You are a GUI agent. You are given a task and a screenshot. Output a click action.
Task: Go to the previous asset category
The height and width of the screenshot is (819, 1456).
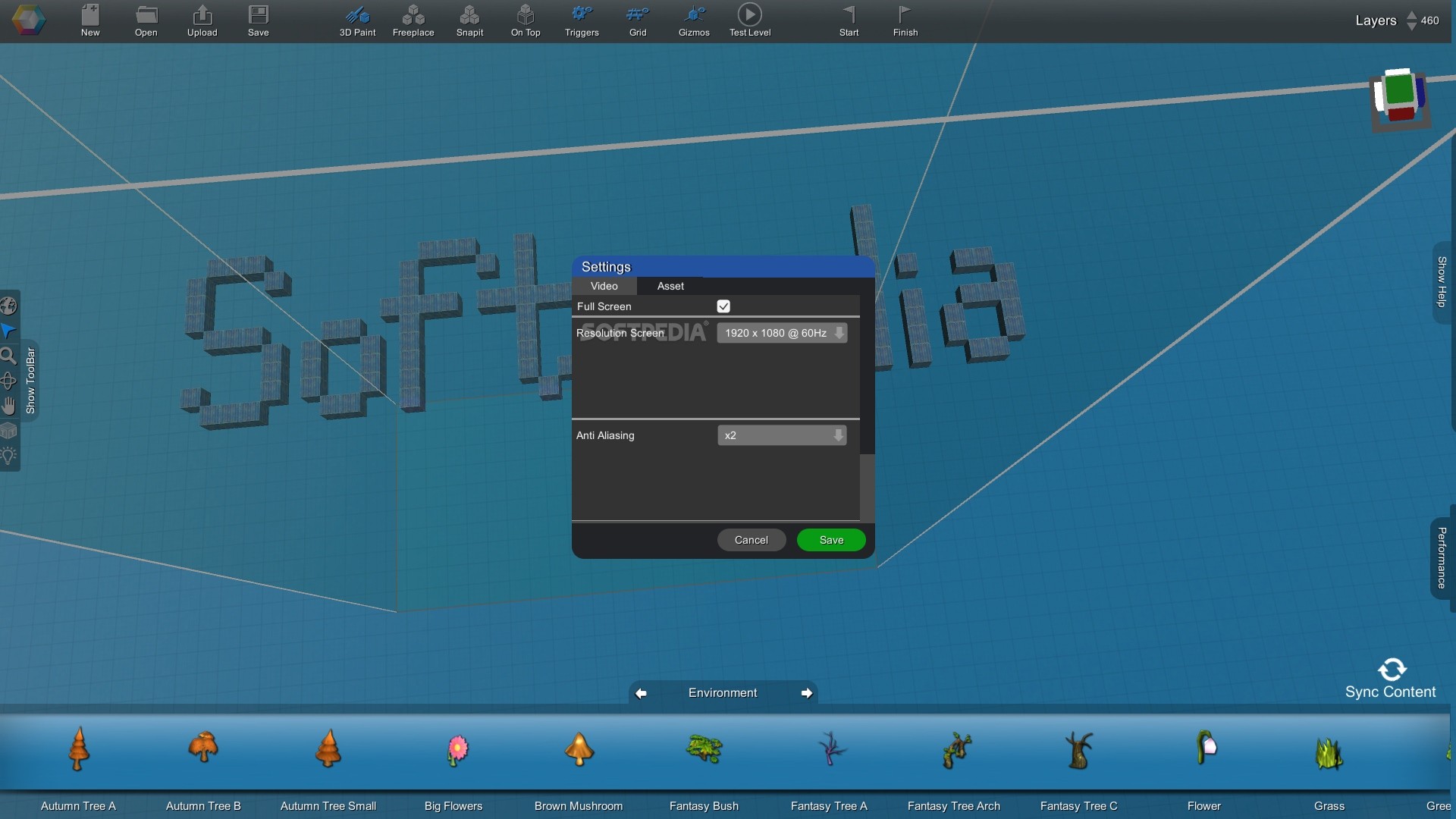pos(641,693)
